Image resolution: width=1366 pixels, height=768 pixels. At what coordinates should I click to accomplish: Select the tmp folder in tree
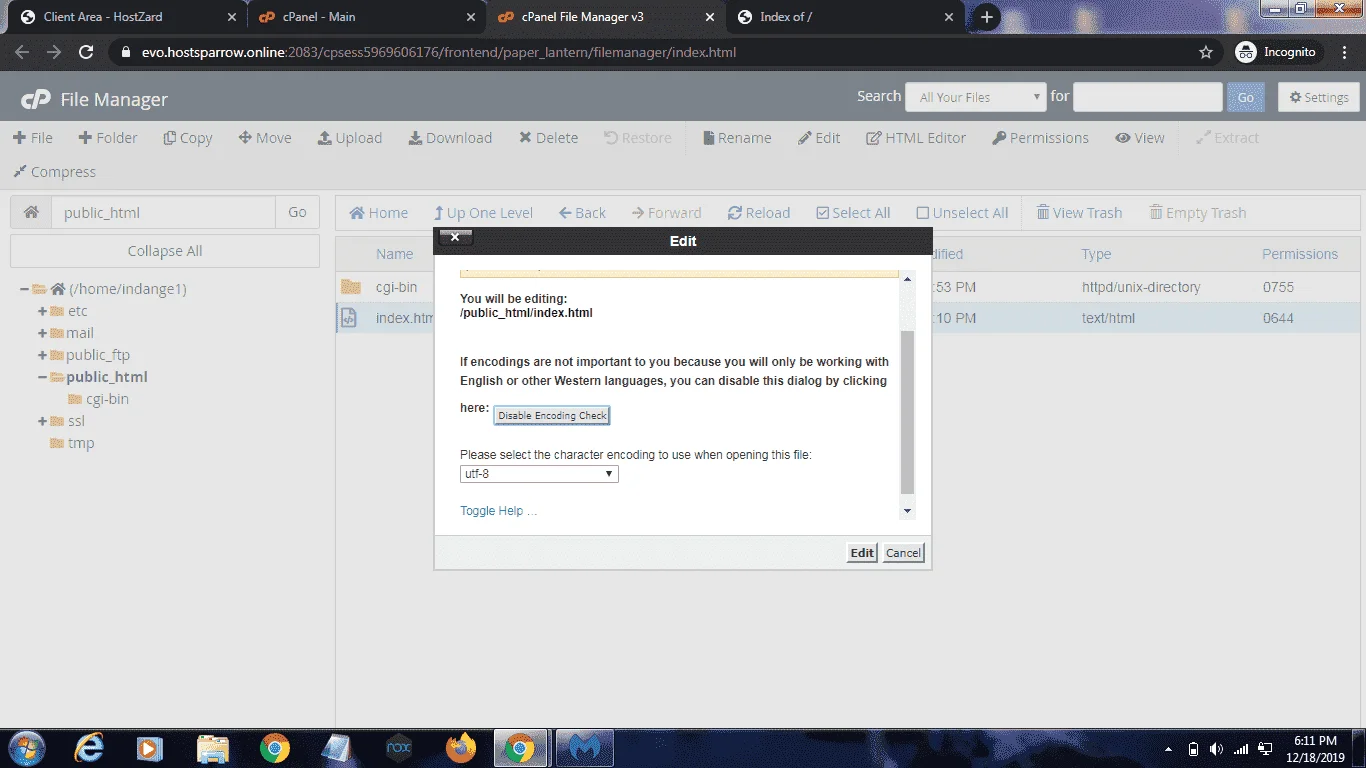81,443
